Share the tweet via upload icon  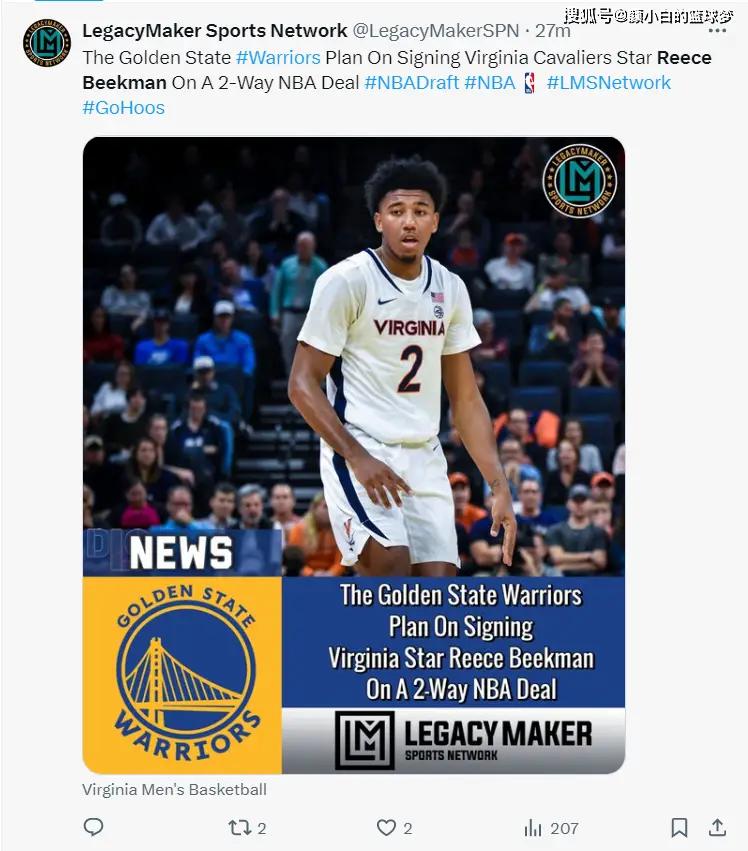click(x=717, y=827)
